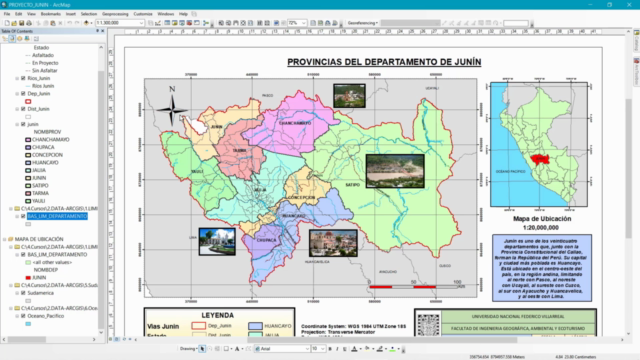Select List By Source icon
This screenshot has height=360, width=640.
pos(12,38)
